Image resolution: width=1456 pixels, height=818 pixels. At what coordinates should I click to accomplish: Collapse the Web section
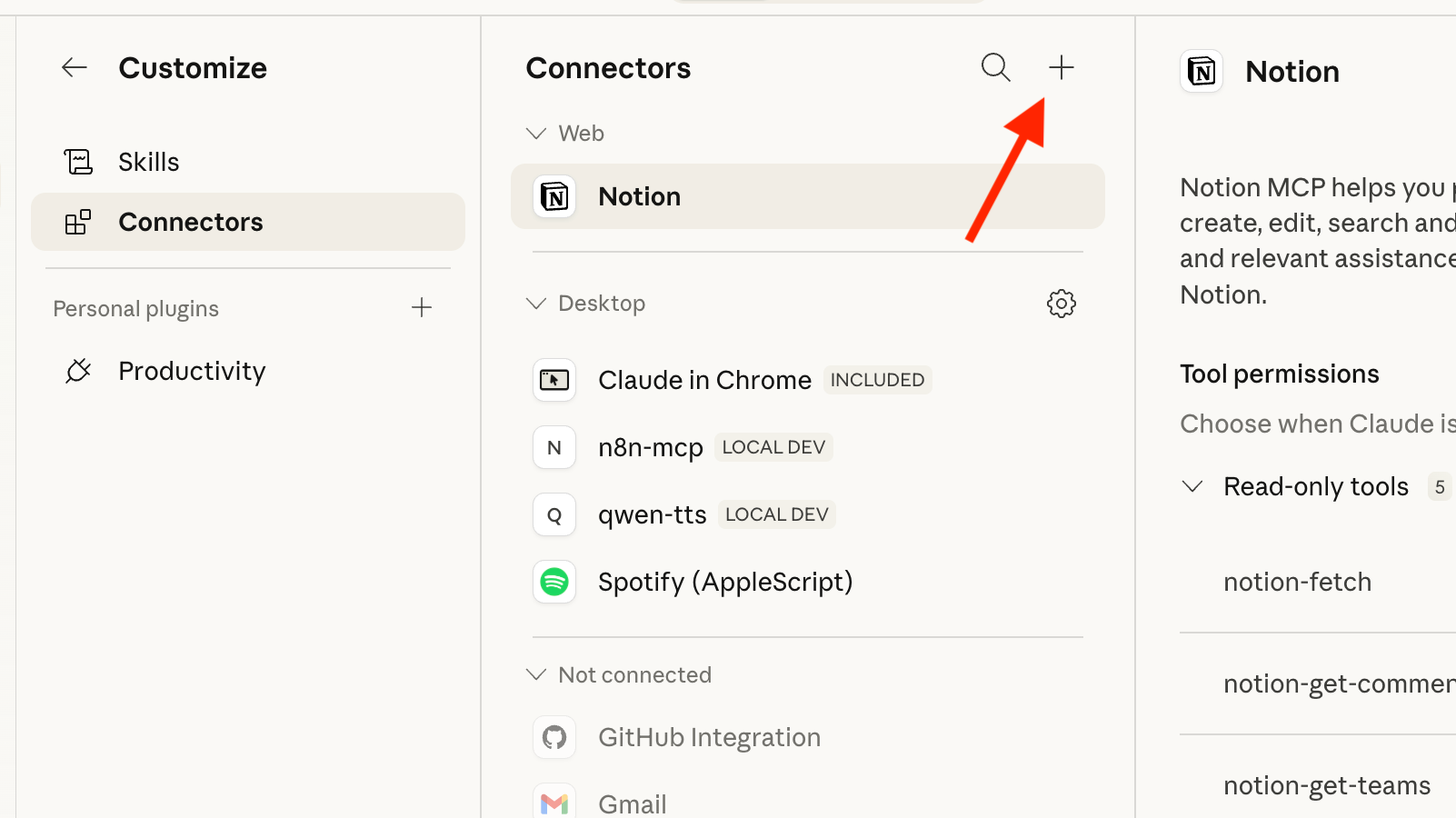tap(536, 134)
